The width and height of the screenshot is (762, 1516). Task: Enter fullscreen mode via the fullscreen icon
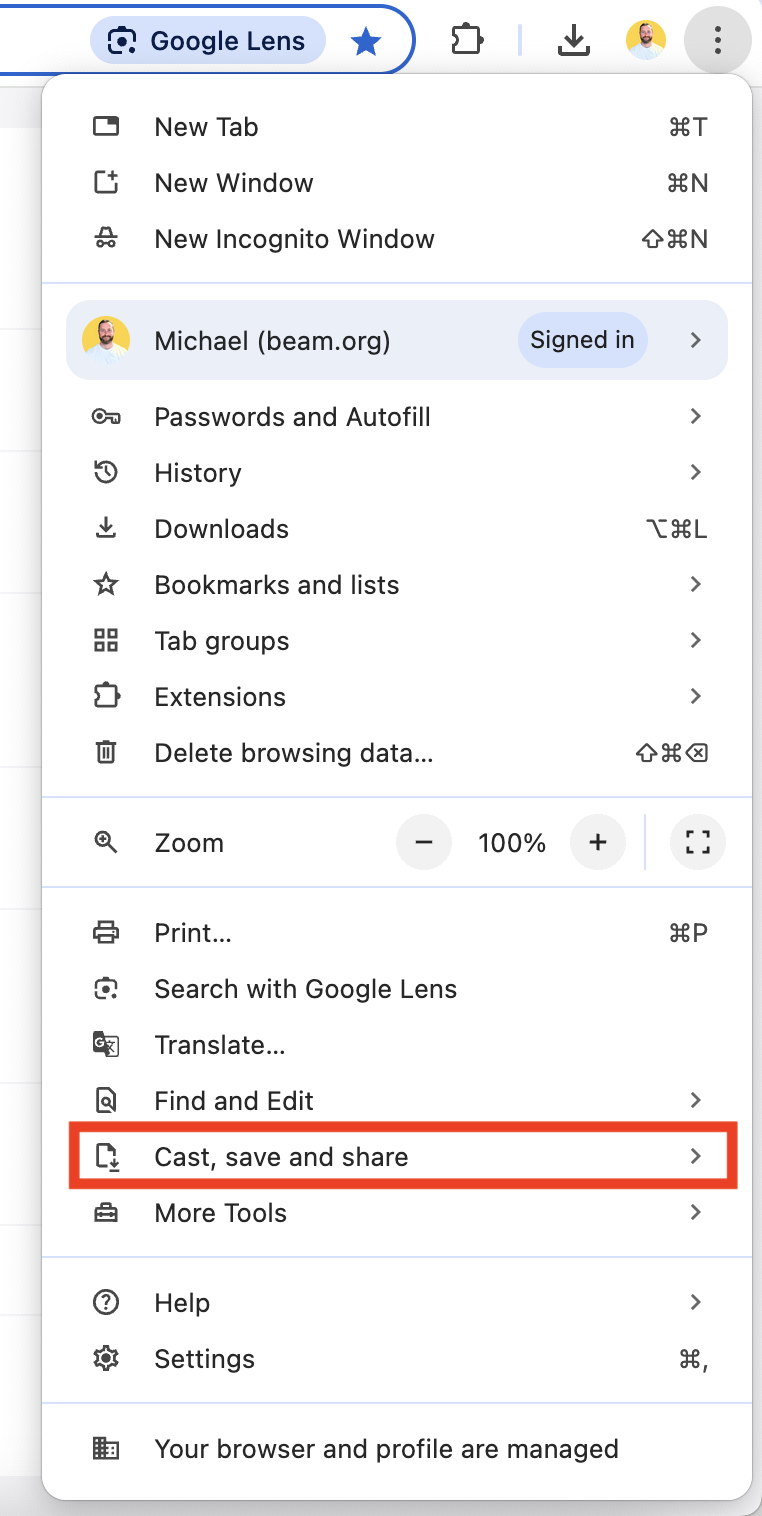[x=698, y=843]
